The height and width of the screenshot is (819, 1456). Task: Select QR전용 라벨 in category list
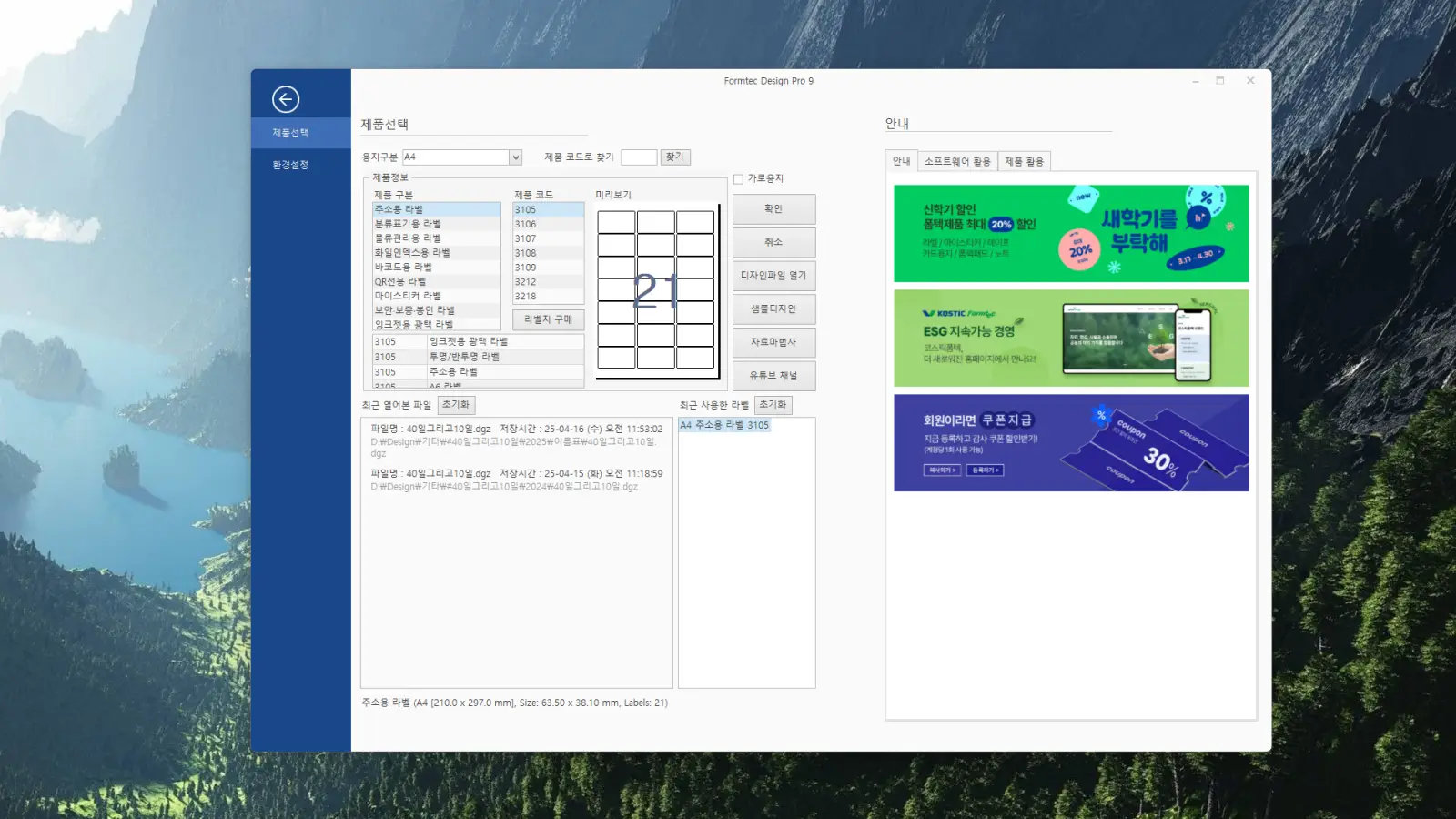coord(437,282)
